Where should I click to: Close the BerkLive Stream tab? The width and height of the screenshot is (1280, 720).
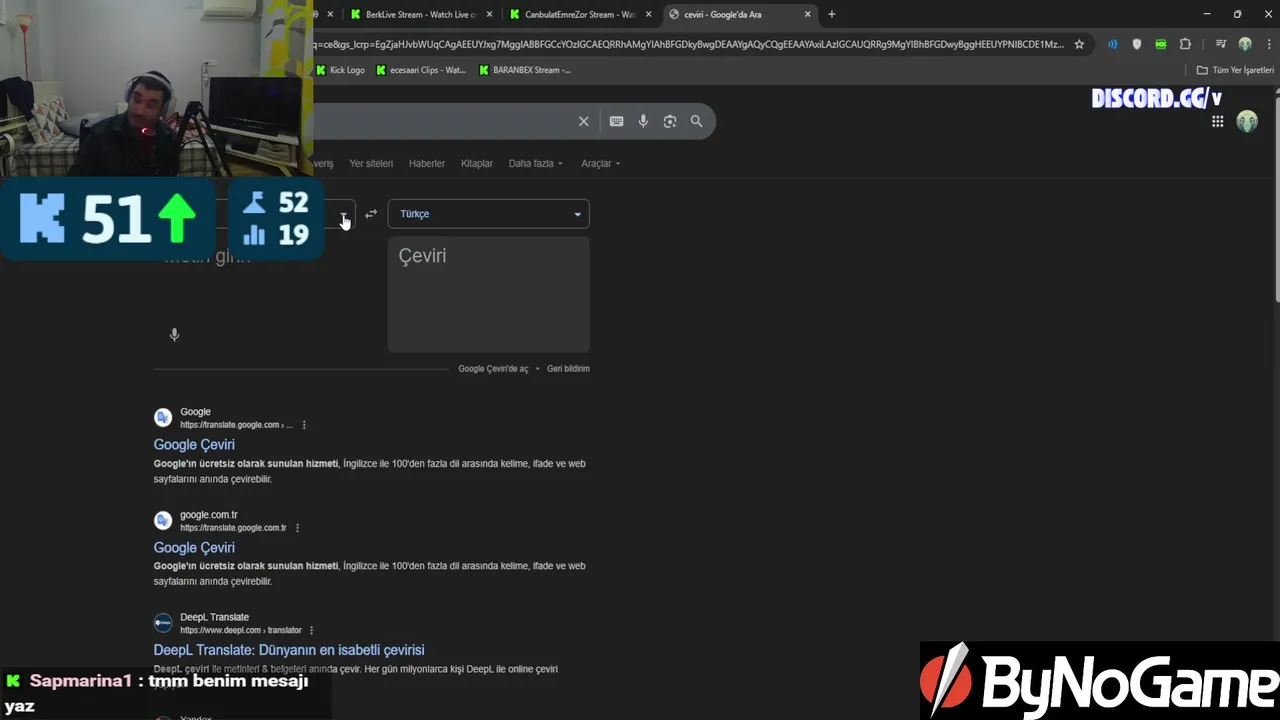coord(489,14)
